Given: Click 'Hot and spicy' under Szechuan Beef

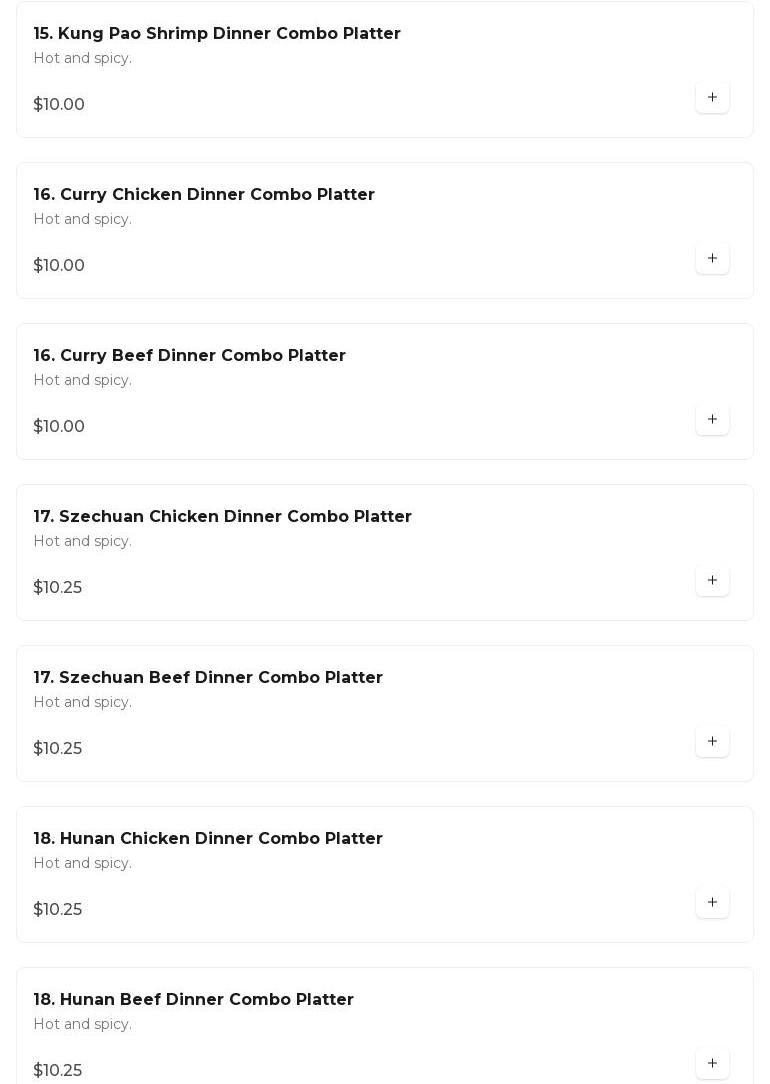Looking at the screenshot, I should coord(82,702).
